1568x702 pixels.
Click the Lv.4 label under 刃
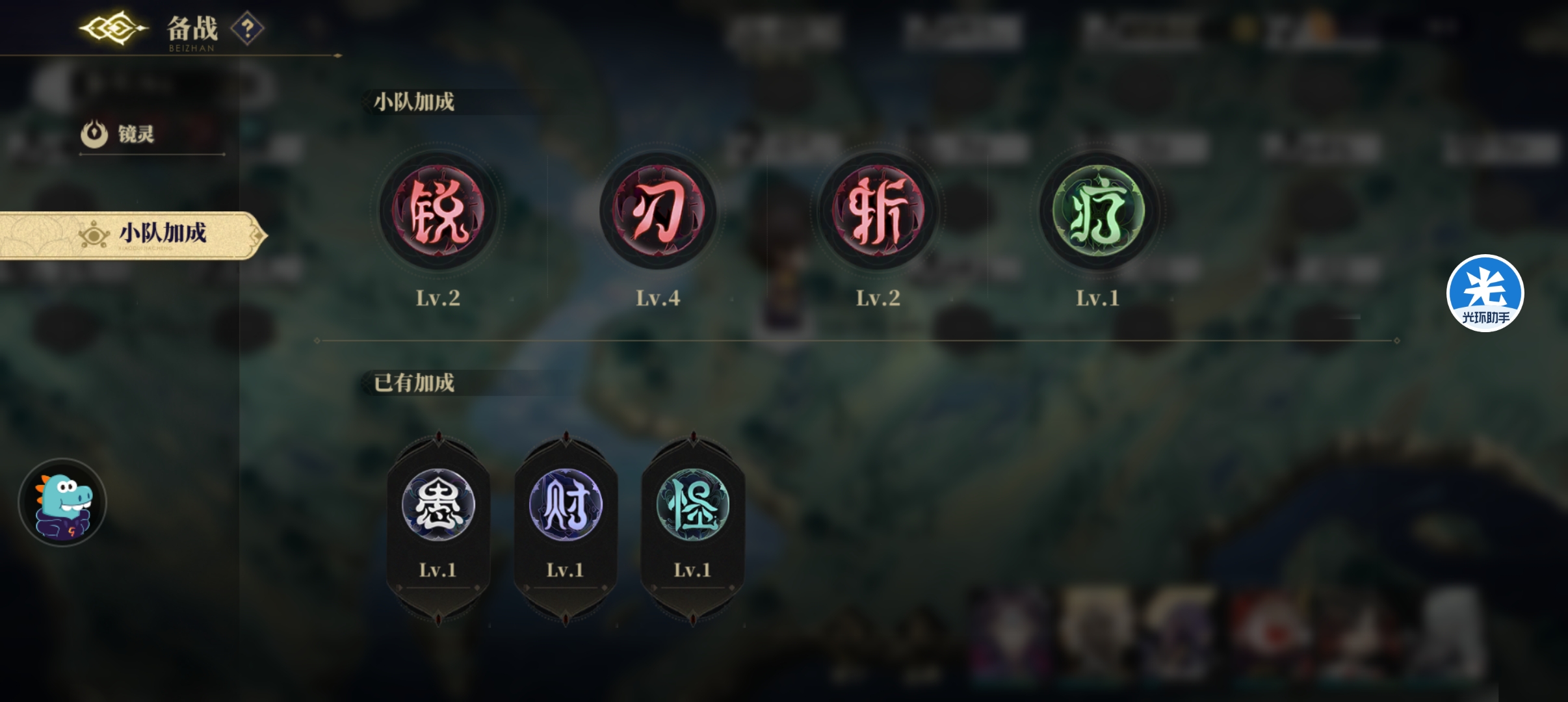(x=658, y=298)
